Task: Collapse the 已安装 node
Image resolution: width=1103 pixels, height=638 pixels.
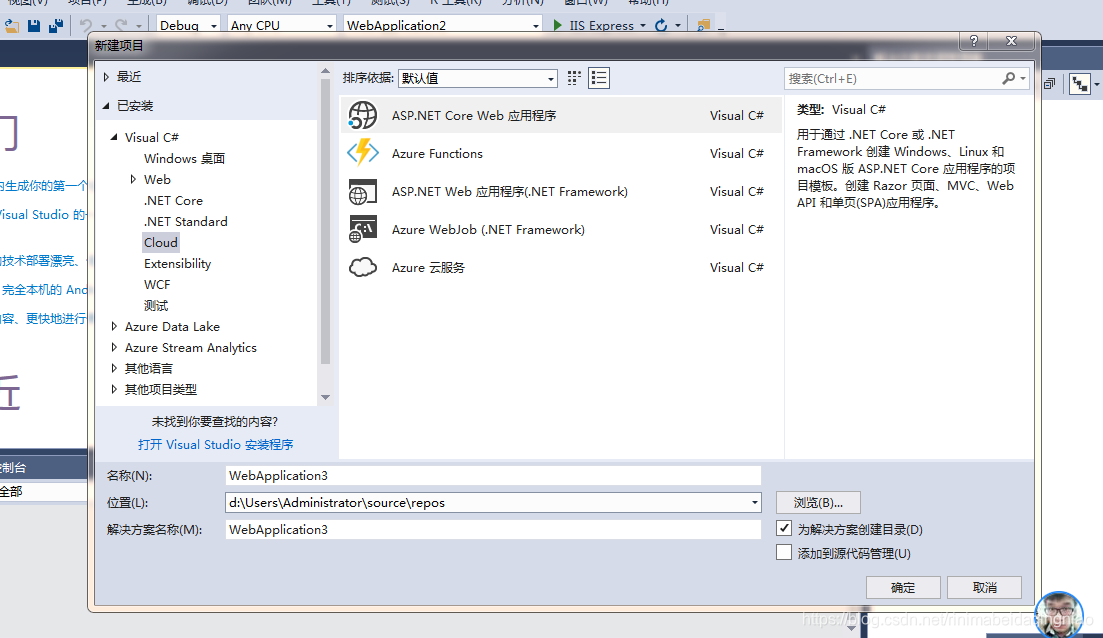Action: pyautogui.click(x=106, y=106)
